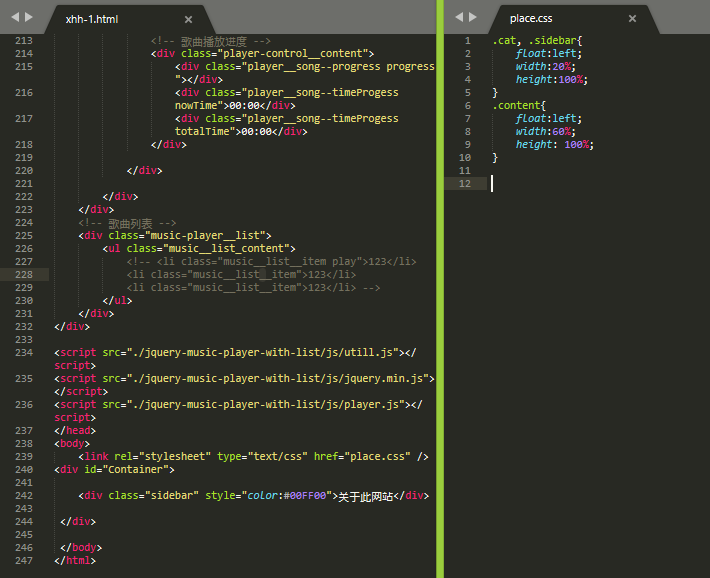
Task: Click the player.js script src path
Action: pyautogui.click(x=266, y=405)
